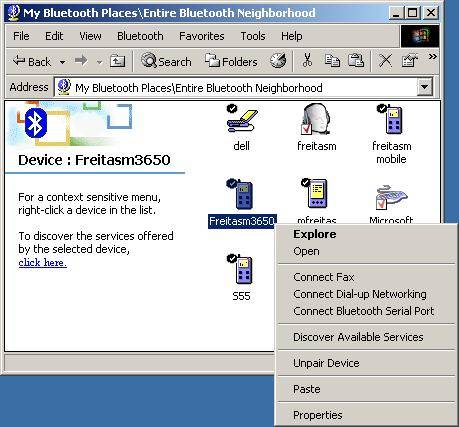Viewport: 459px width, 427px height.
Task: Select the freitasm mobile phone icon
Action: pos(391,119)
